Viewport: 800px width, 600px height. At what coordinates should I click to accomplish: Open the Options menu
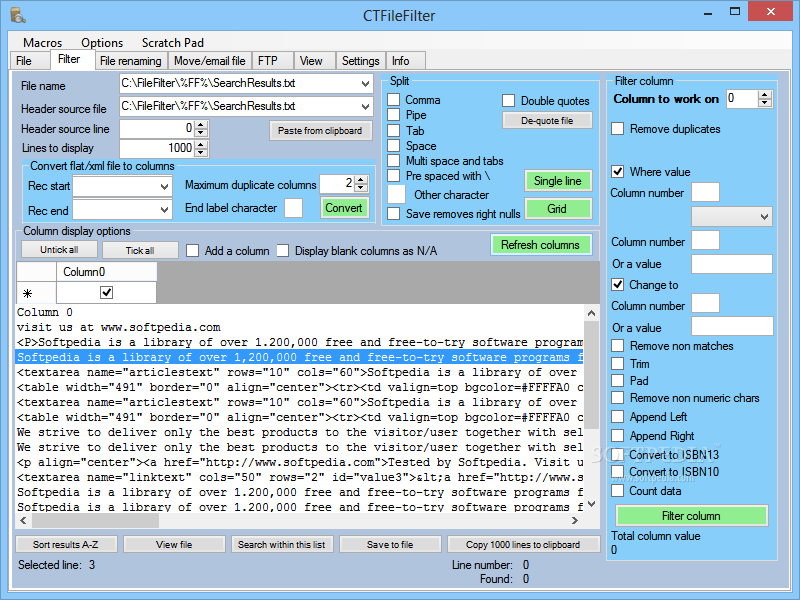click(x=102, y=43)
